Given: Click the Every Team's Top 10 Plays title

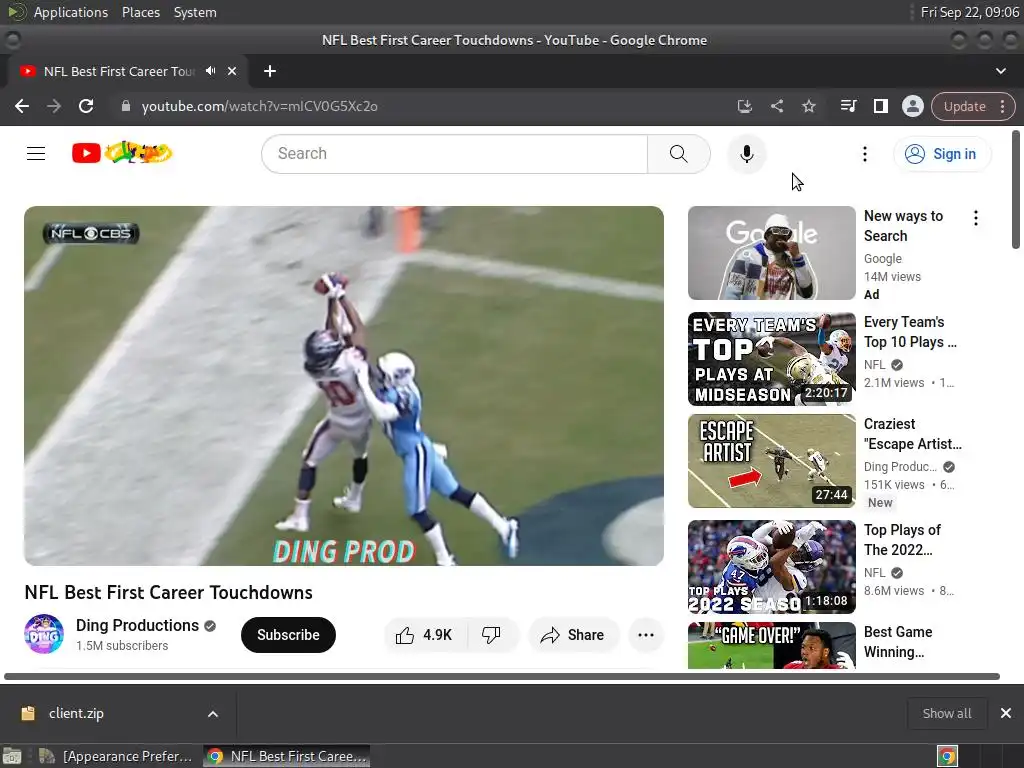Looking at the screenshot, I should pyautogui.click(x=910, y=332).
